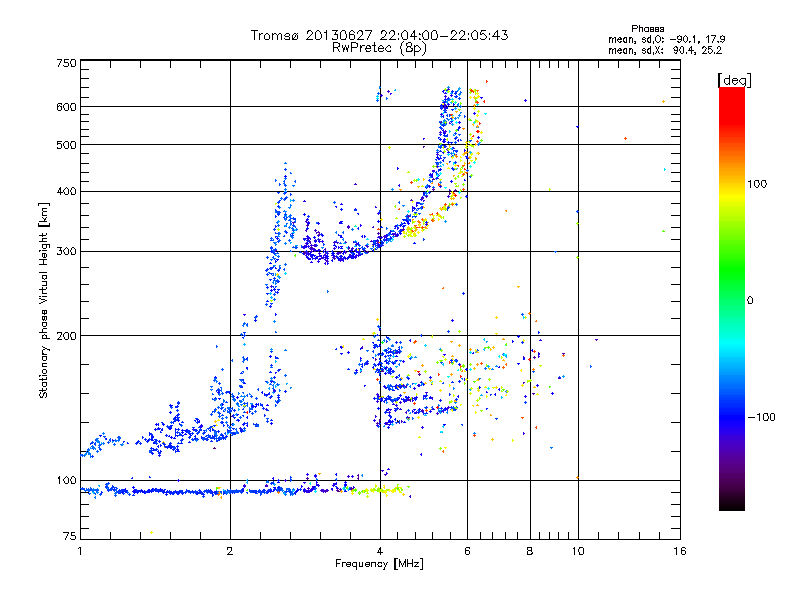Click the x-axis tick label '16'
This screenshot has width=800, height=600.
(x=680, y=551)
